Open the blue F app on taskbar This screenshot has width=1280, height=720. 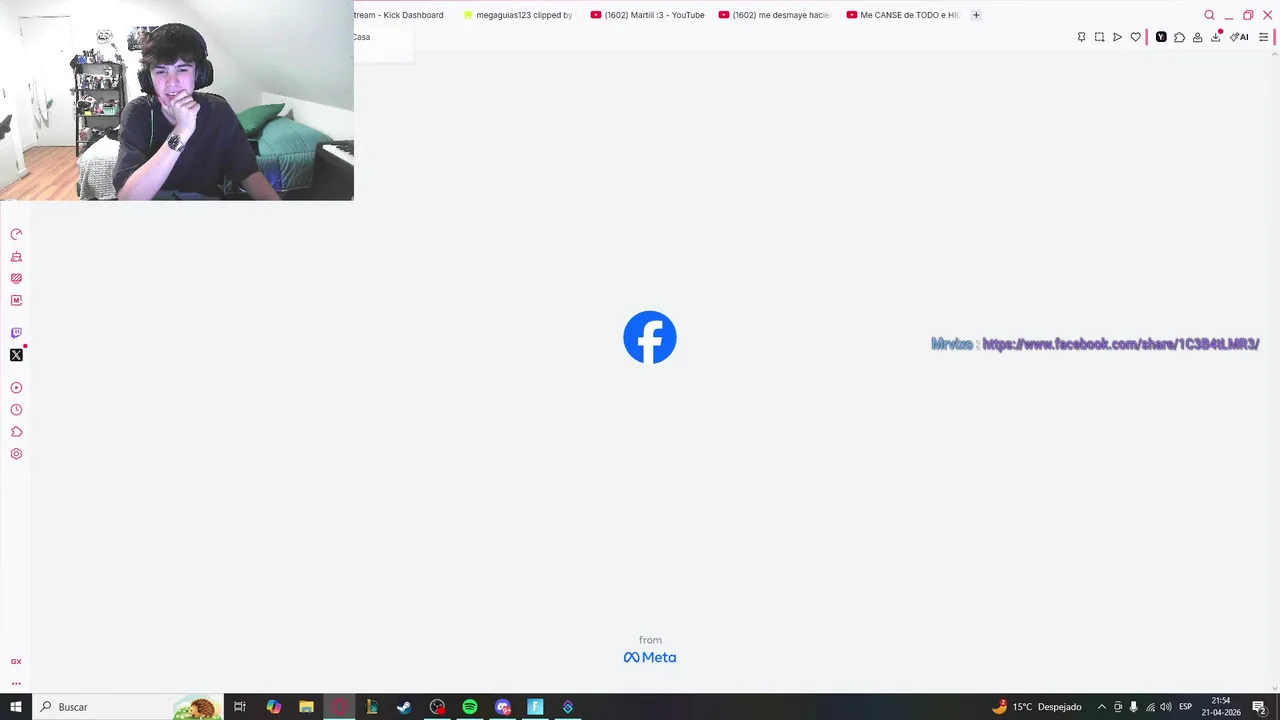pos(535,707)
